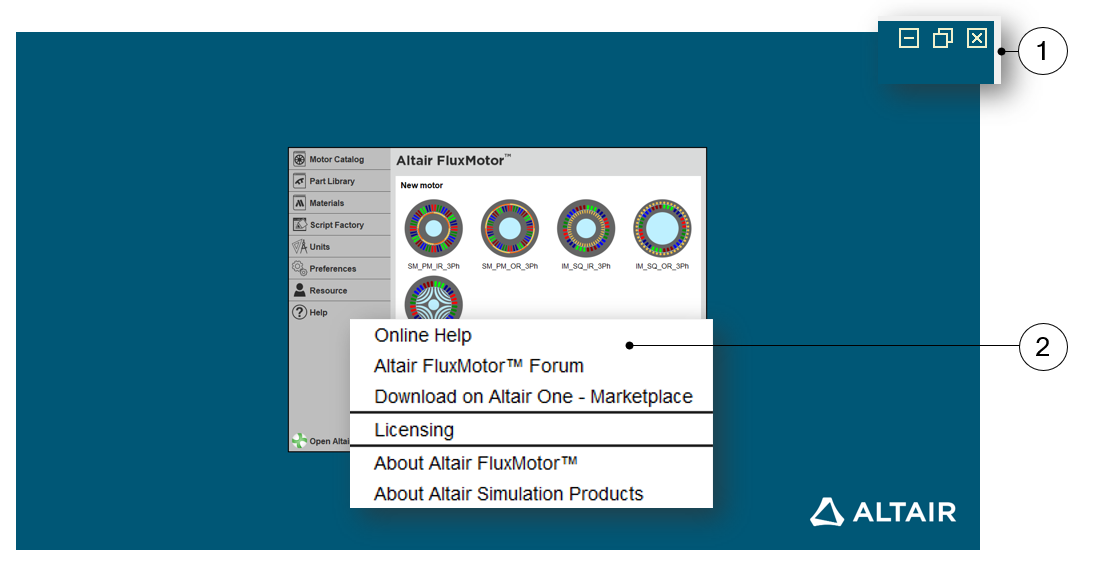1094x568 pixels.
Task: Open About Altair FluxMotor
Action: tap(476, 463)
